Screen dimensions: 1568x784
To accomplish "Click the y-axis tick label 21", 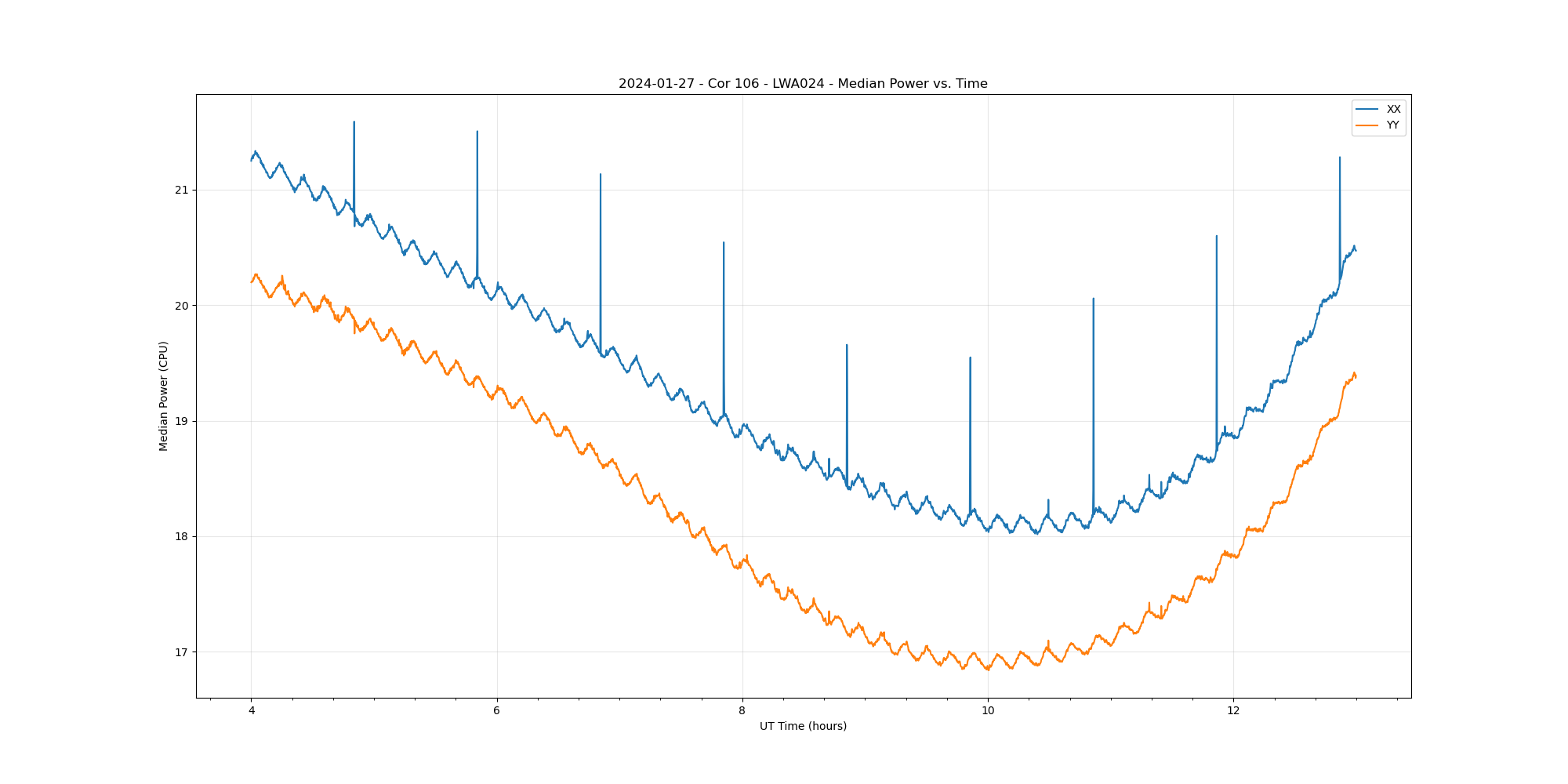I will click(x=182, y=191).
